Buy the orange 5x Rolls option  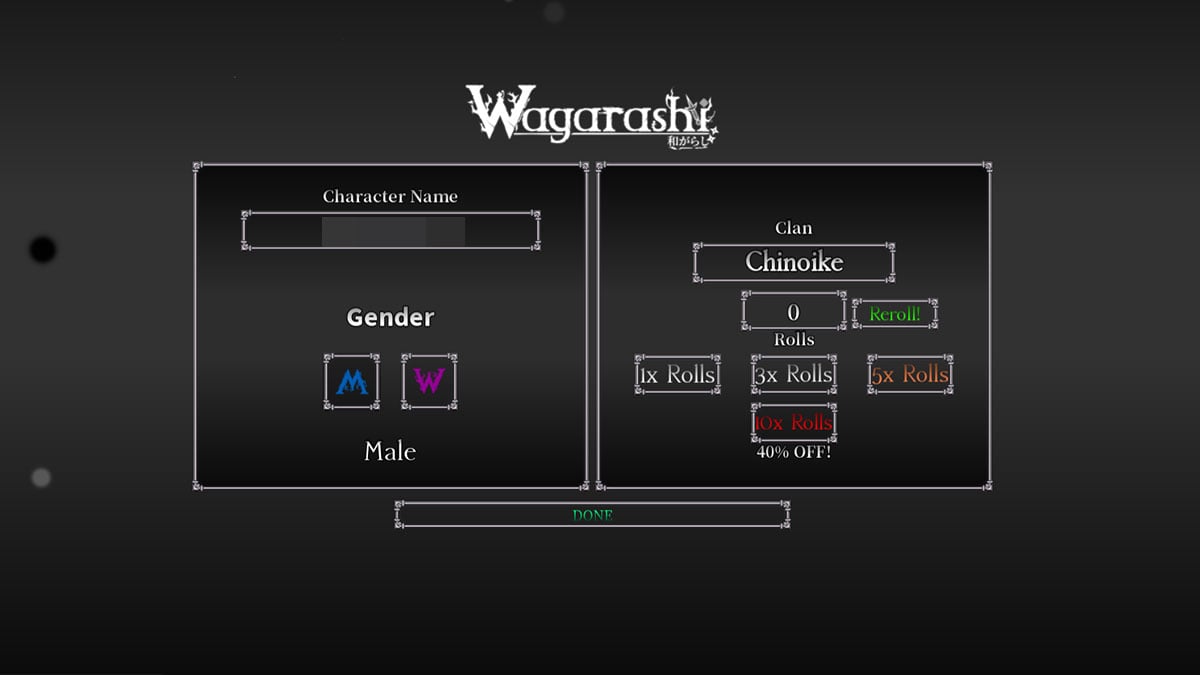(x=910, y=374)
